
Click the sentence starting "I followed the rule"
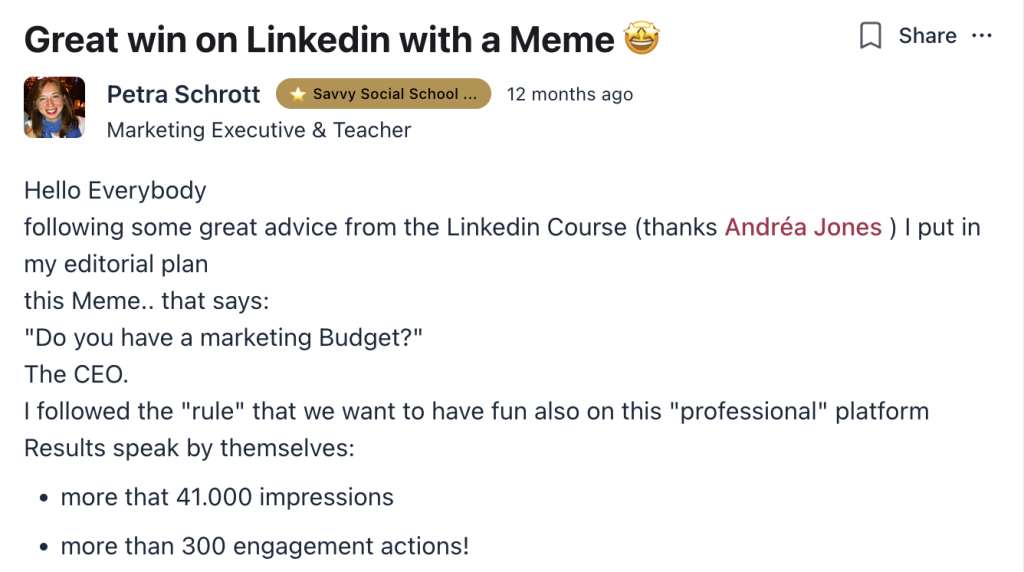coord(476,411)
